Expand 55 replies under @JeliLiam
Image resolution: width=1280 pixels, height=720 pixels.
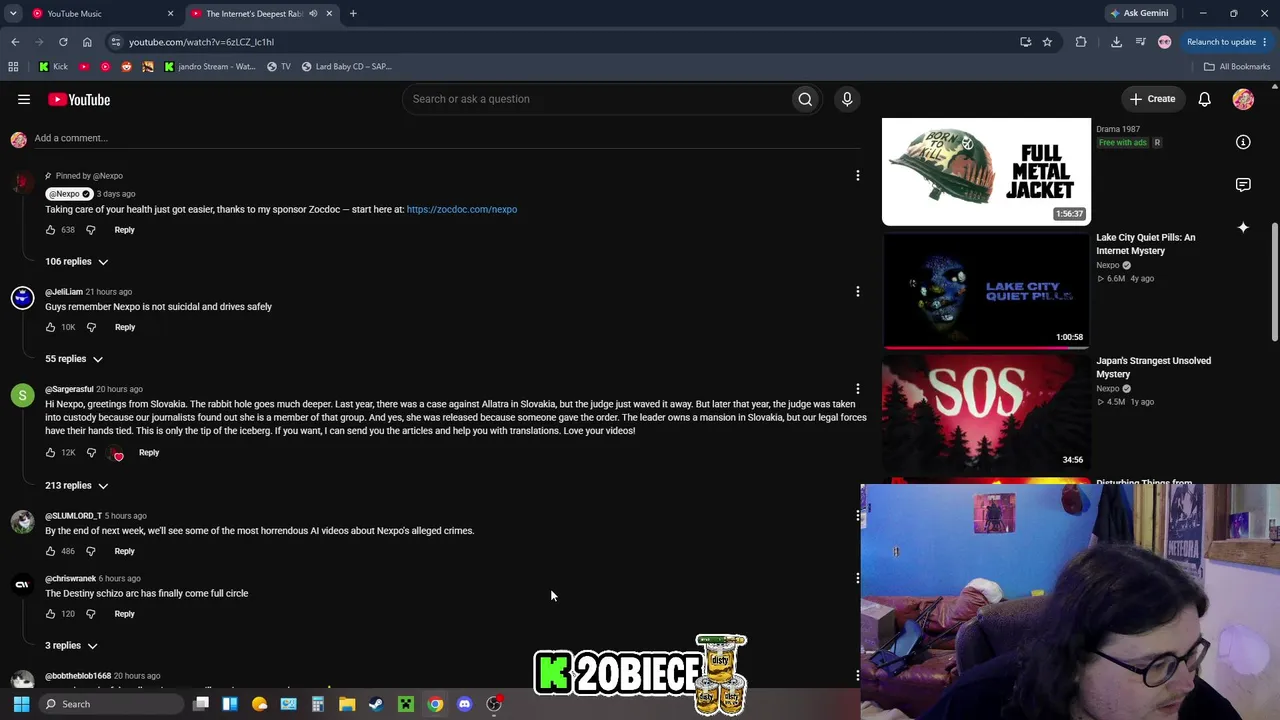74,359
